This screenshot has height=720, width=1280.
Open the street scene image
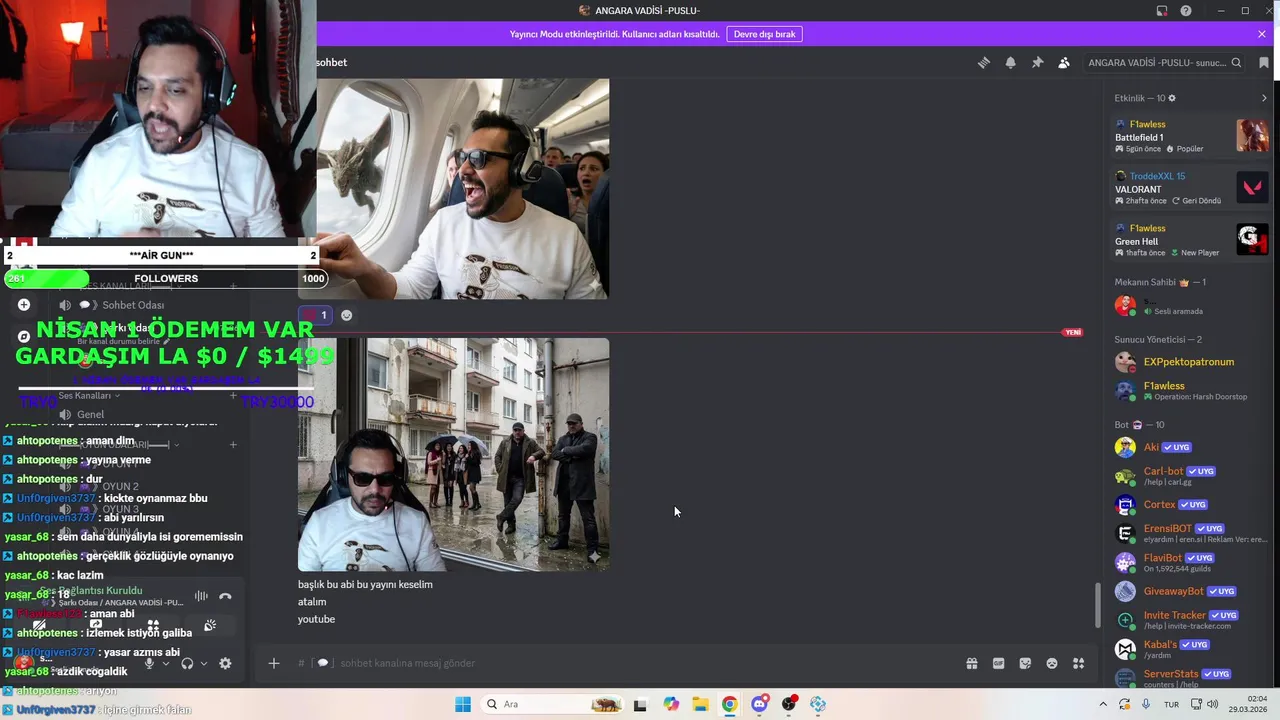pyautogui.click(x=453, y=454)
